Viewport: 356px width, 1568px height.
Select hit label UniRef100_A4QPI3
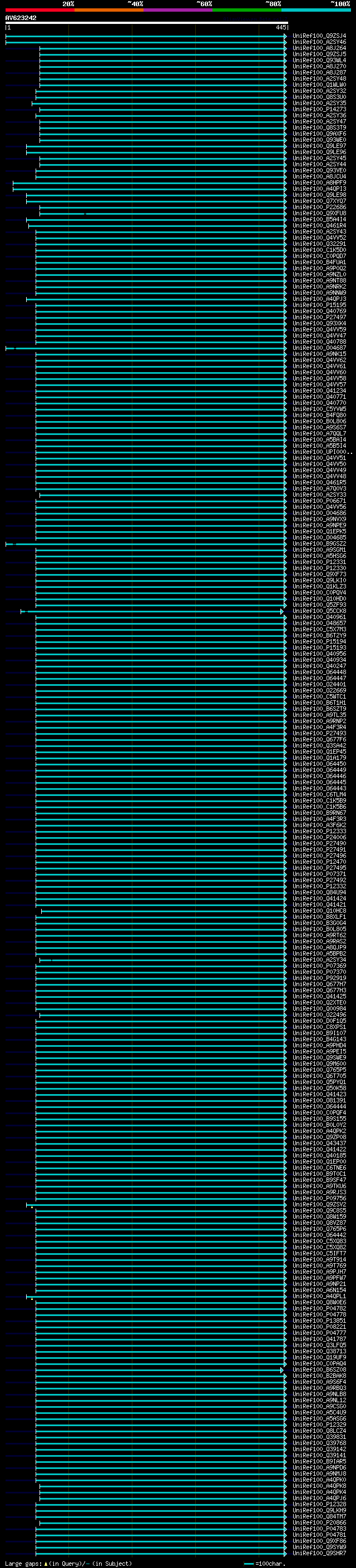[319, 189]
